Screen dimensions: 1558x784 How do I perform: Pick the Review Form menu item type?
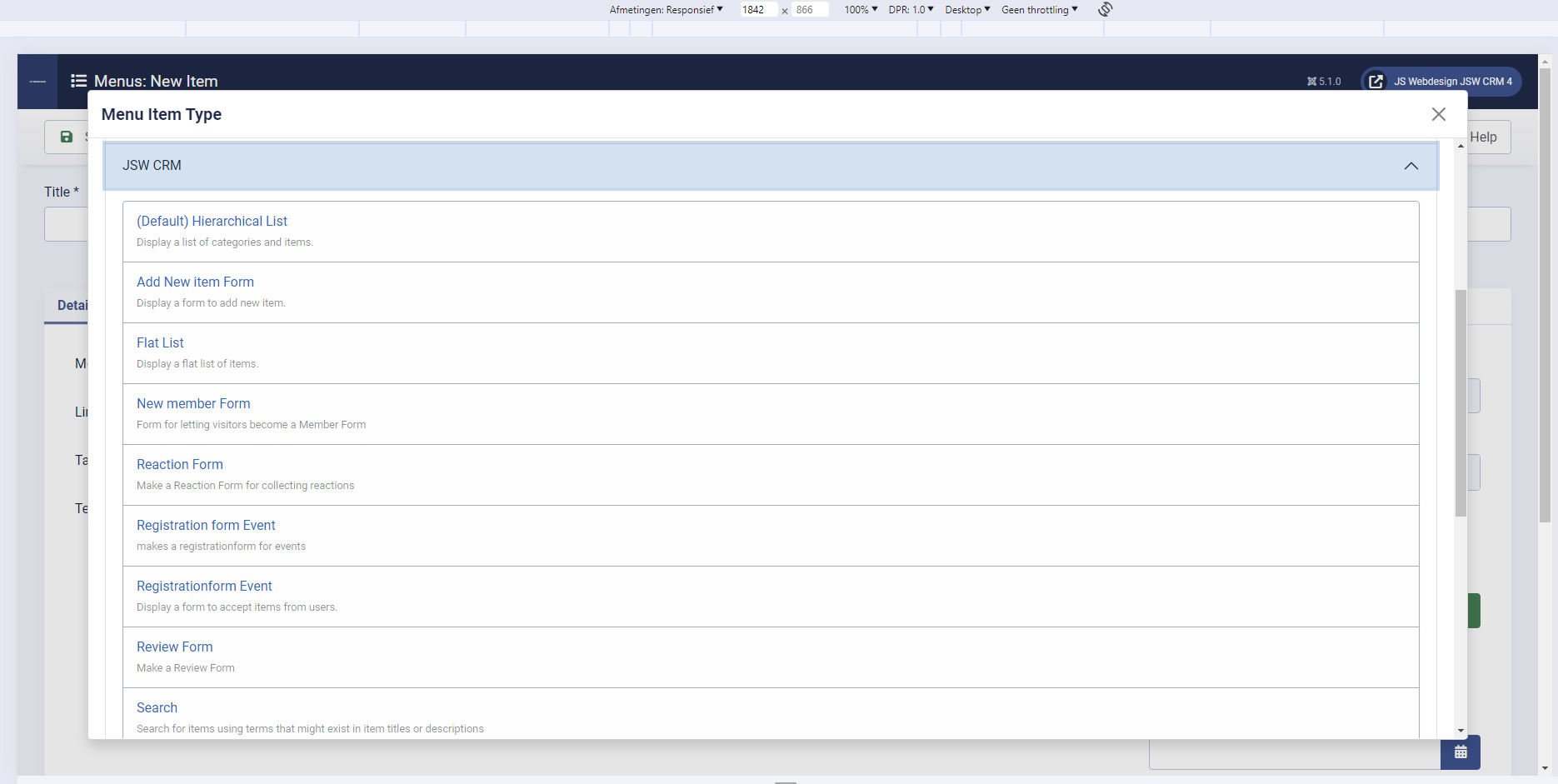tap(175, 647)
